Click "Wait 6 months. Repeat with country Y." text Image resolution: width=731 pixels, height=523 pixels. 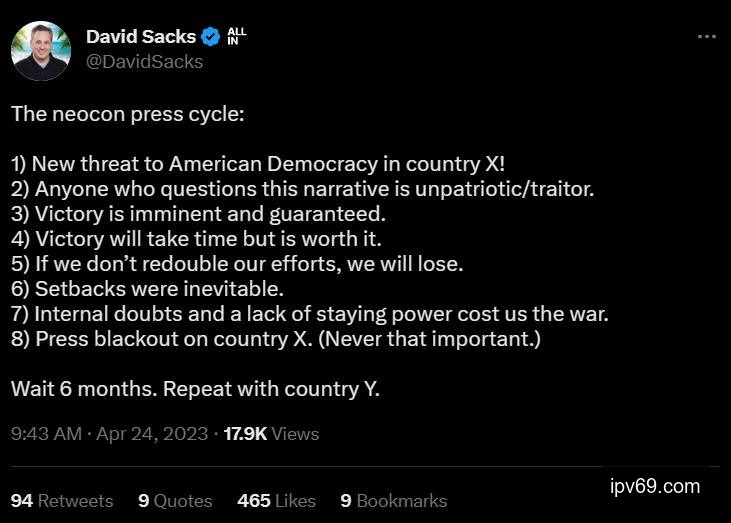point(195,389)
